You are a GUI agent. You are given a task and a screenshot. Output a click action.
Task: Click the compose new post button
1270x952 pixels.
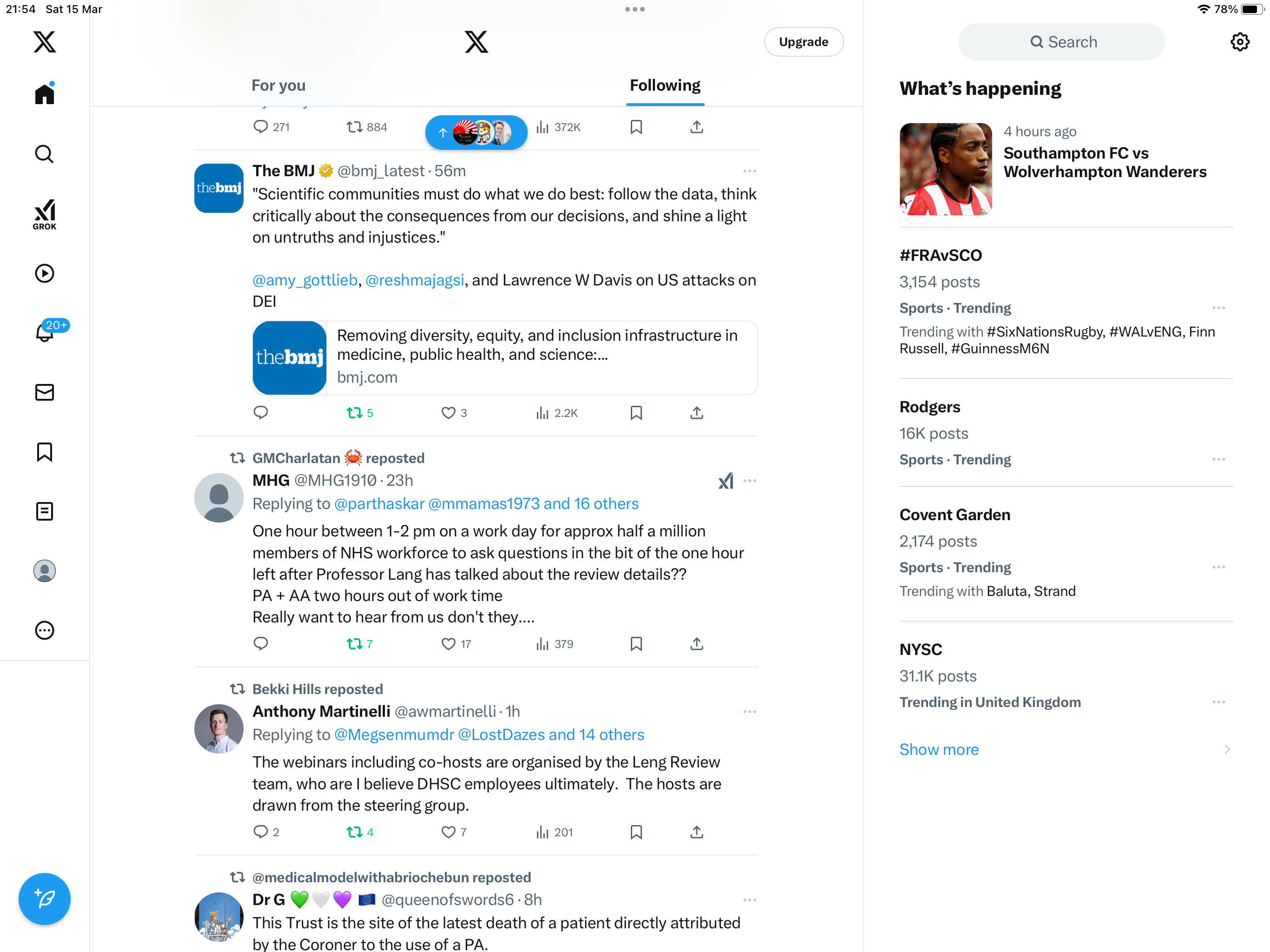(44, 899)
